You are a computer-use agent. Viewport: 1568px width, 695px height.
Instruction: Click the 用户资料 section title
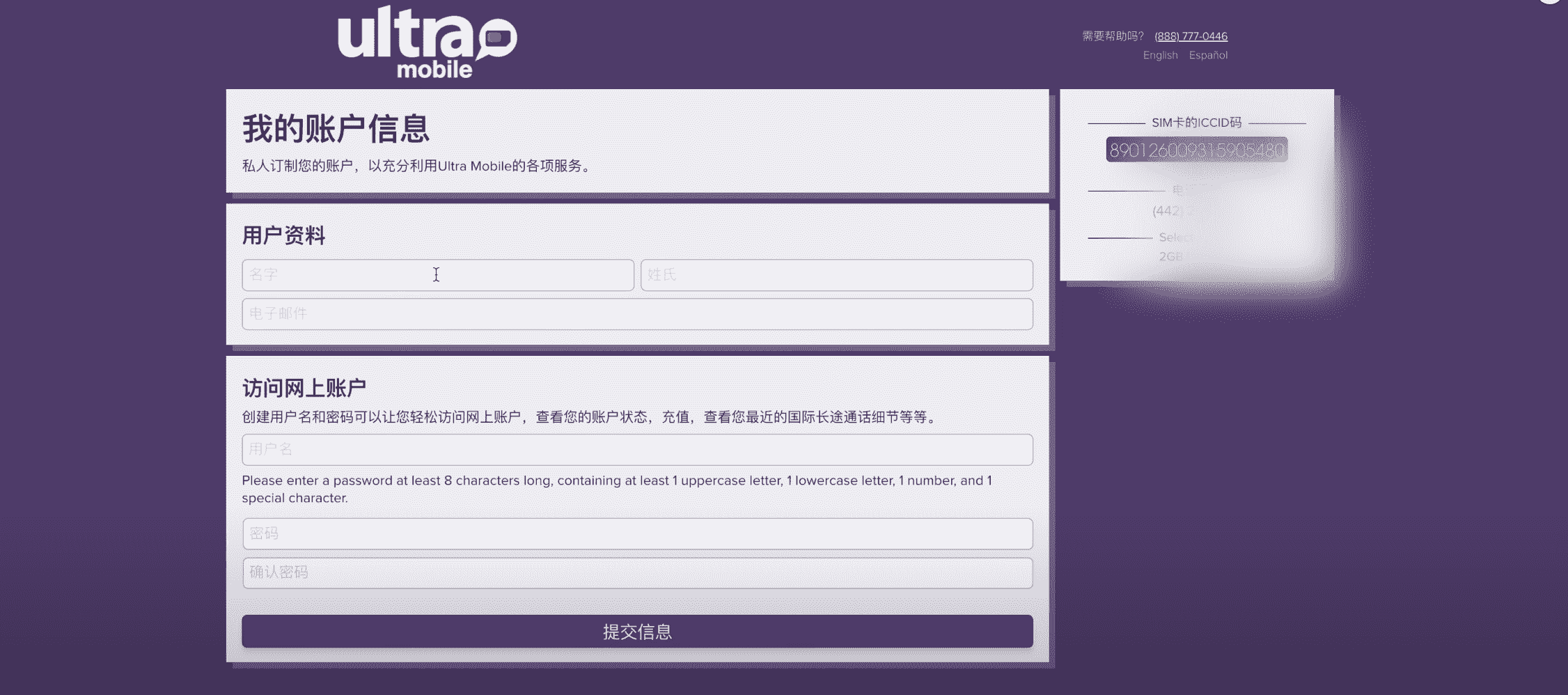click(283, 235)
